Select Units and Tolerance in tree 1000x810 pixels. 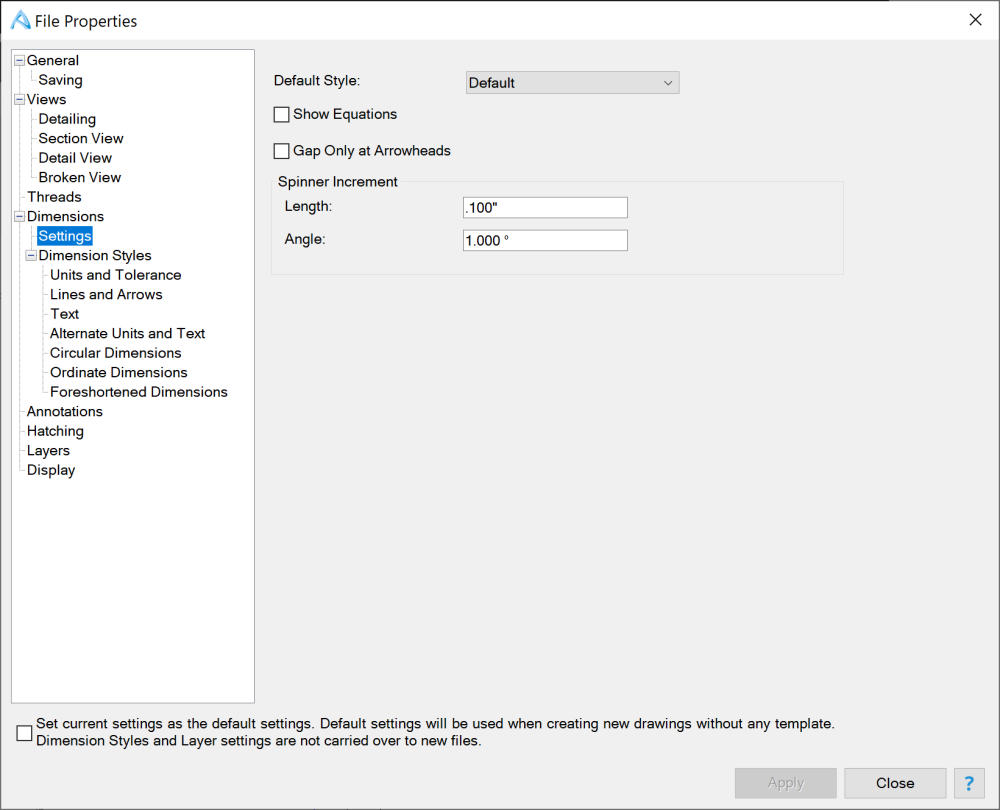tap(116, 275)
